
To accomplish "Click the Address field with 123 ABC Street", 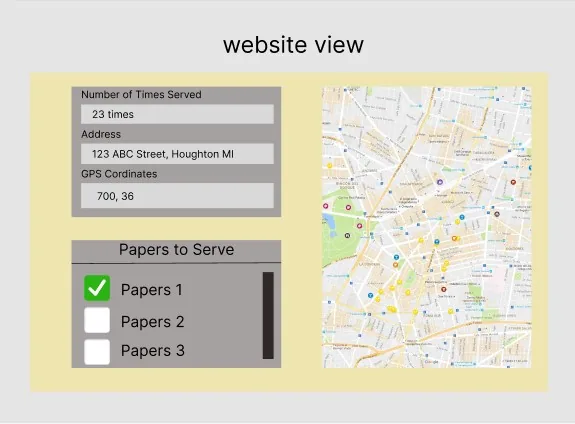I will [177, 154].
